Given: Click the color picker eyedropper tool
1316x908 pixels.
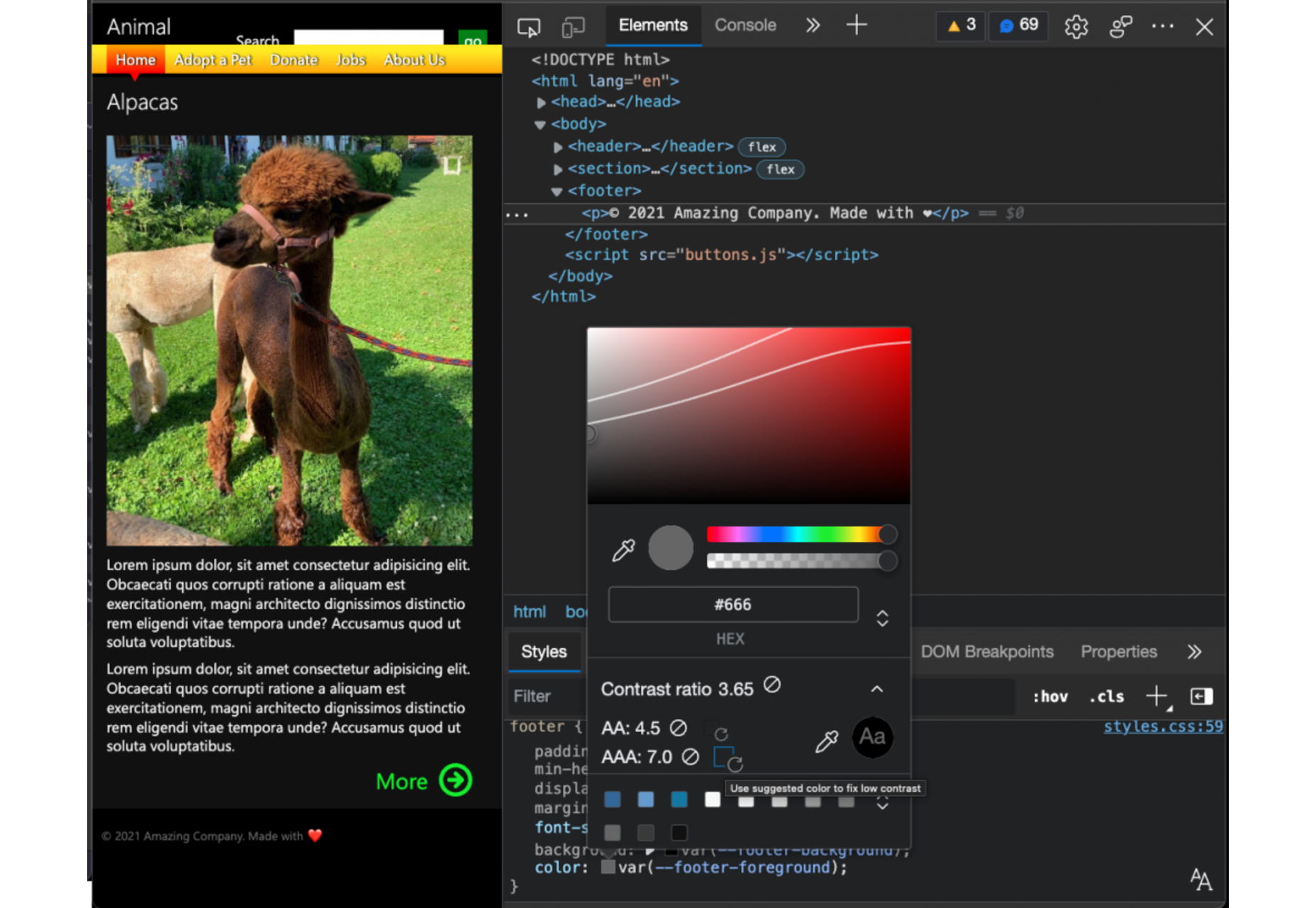Looking at the screenshot, I should tap(623, 550).
